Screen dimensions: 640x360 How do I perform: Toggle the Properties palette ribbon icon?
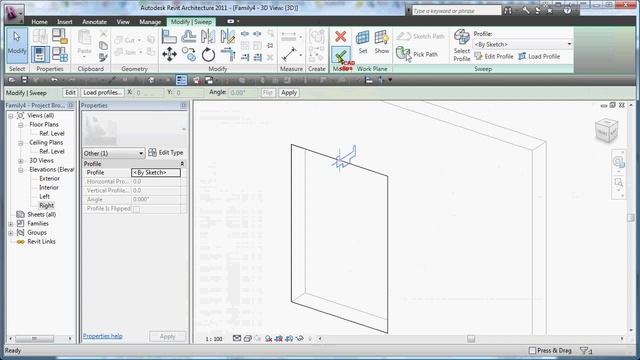(40, 54)
